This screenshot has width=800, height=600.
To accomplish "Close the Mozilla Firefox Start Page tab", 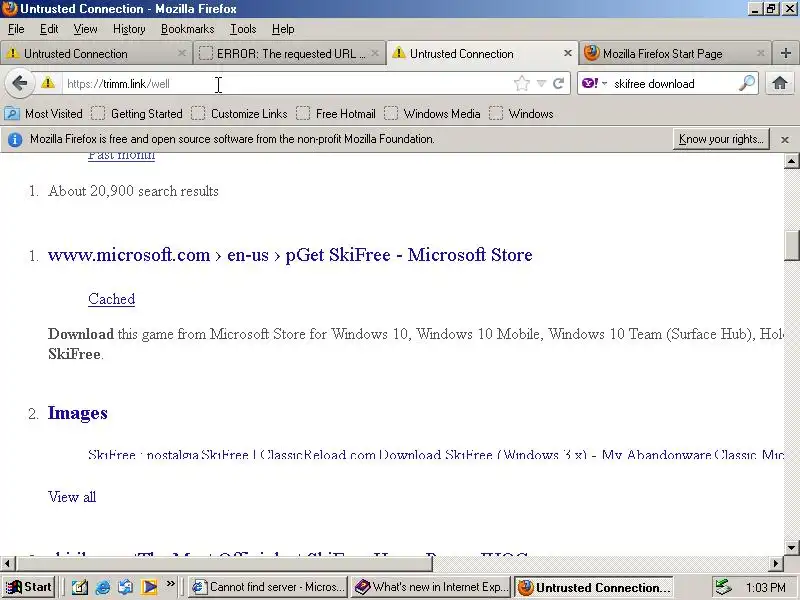I will [x=761, y=53].
